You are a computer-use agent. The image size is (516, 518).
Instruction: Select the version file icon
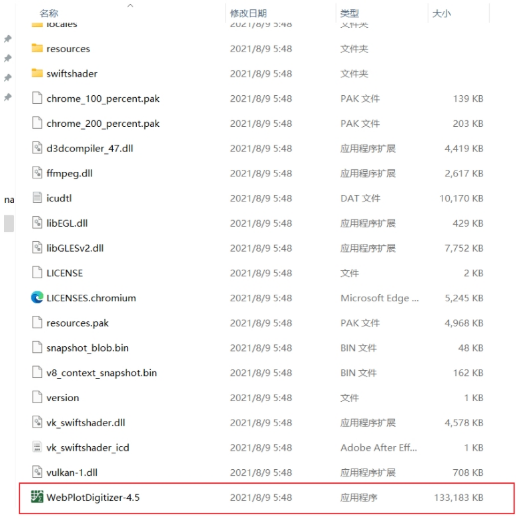(37, 397)
